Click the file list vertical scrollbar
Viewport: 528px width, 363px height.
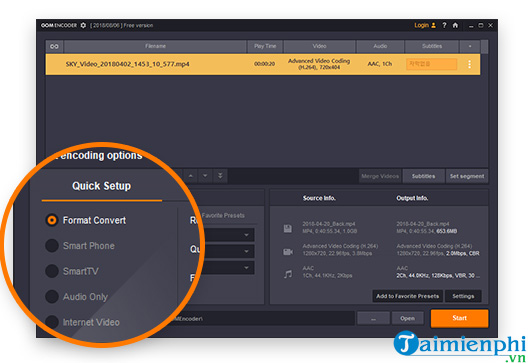point(484,104)
